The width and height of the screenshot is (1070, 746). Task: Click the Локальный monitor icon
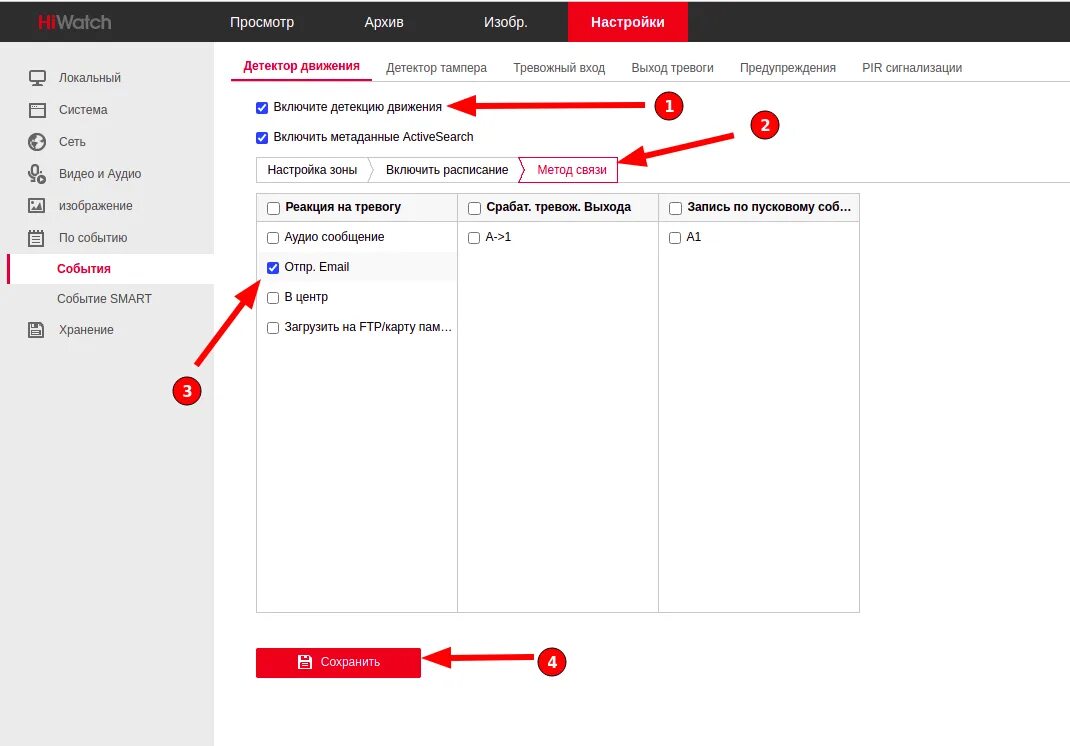pos(38,78)
